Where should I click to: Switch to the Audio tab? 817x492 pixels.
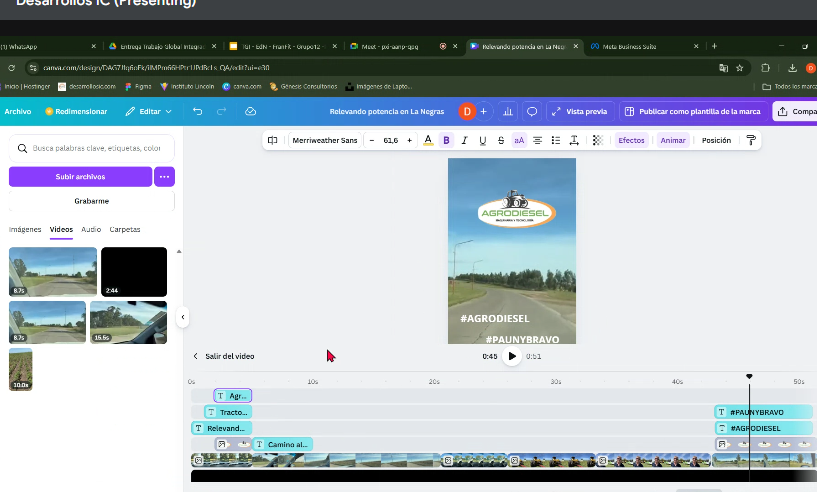click(x=91, y=229)
